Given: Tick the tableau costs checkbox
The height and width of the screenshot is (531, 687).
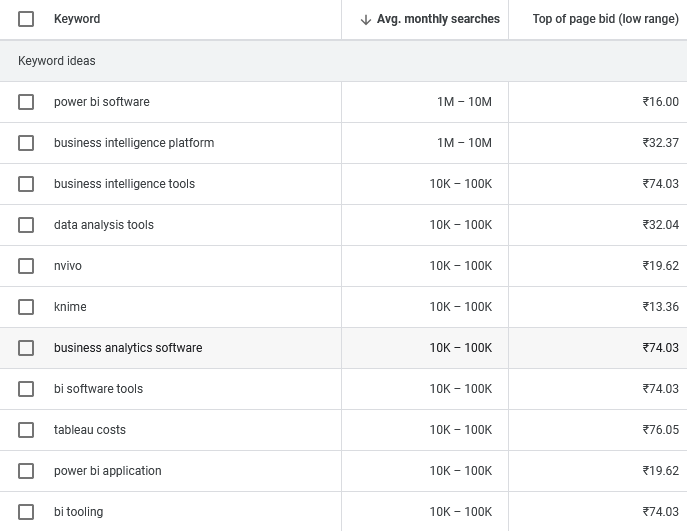Looking at the screenshot, I should (26, 430).
